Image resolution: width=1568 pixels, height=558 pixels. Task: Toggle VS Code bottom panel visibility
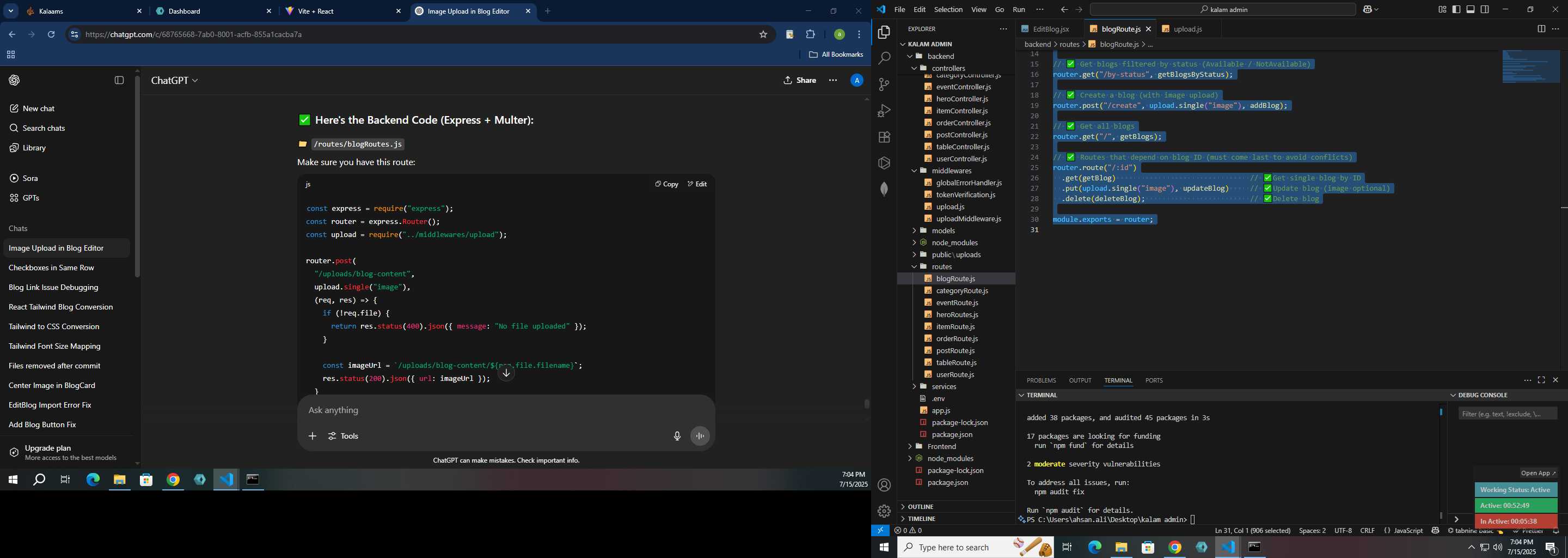[x=1471, y=10]
